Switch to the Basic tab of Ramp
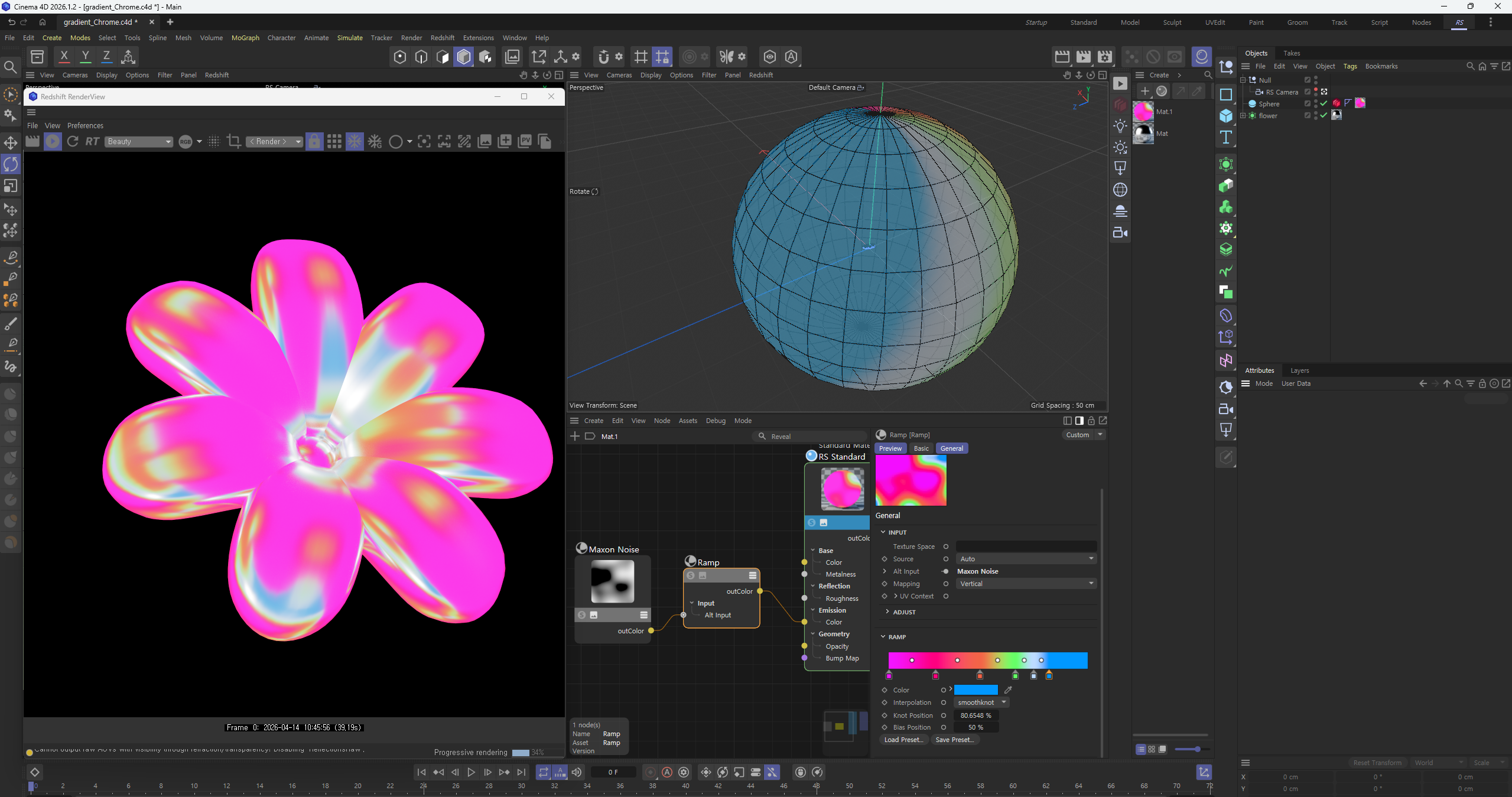1512x797 pixels. (x=921, y=448)
